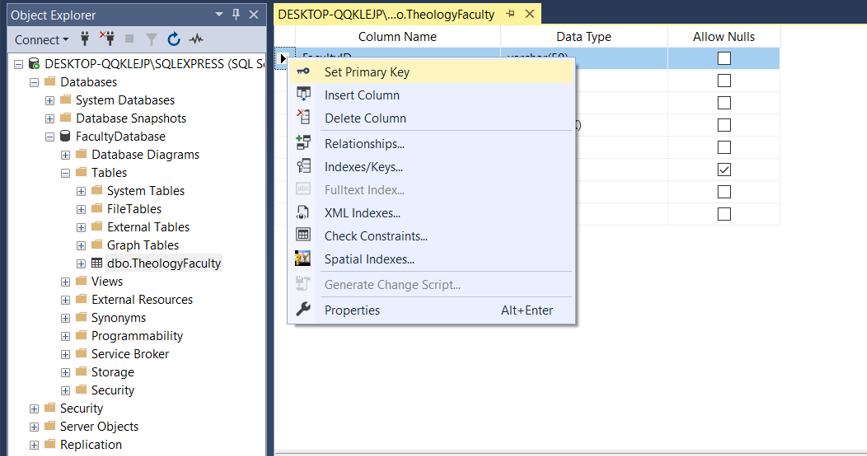This screenshot has width=867, height=456.
Task: Click the pin icon on the TheologyFaculty tab
Action: [510, 14]
